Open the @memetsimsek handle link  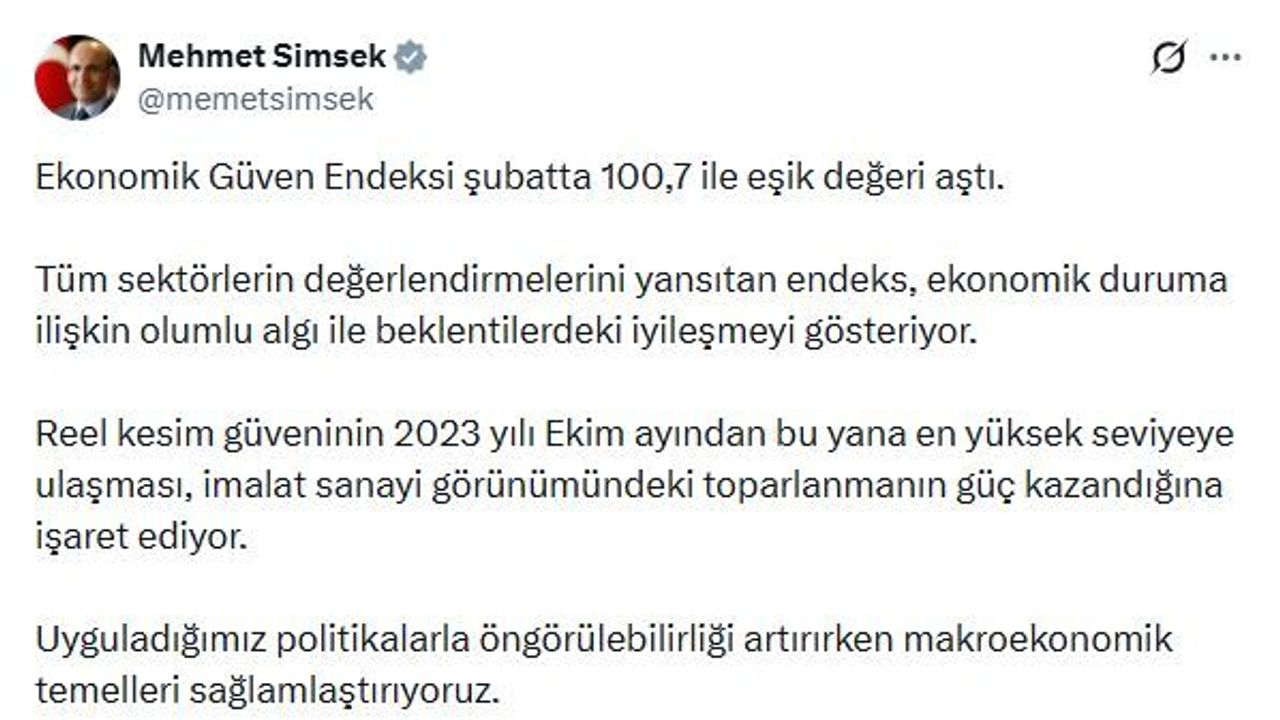pos(255,99)
